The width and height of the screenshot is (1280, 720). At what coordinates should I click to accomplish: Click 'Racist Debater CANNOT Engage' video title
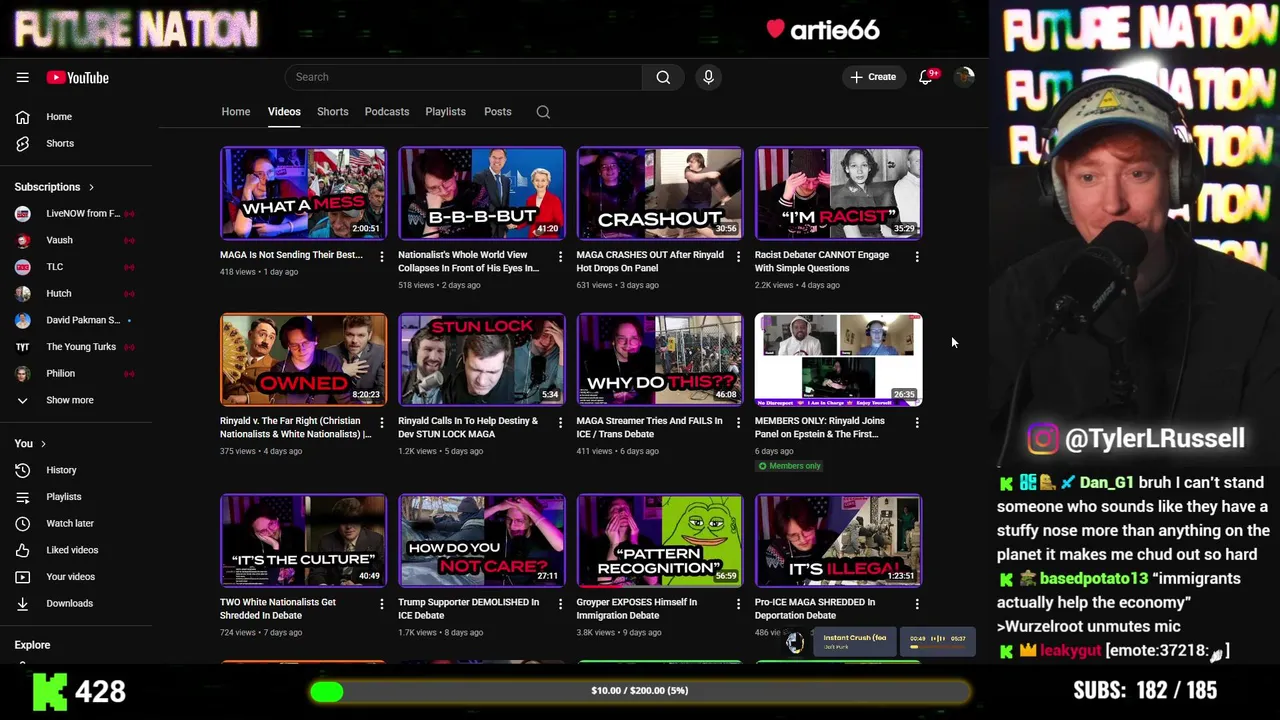822,262
